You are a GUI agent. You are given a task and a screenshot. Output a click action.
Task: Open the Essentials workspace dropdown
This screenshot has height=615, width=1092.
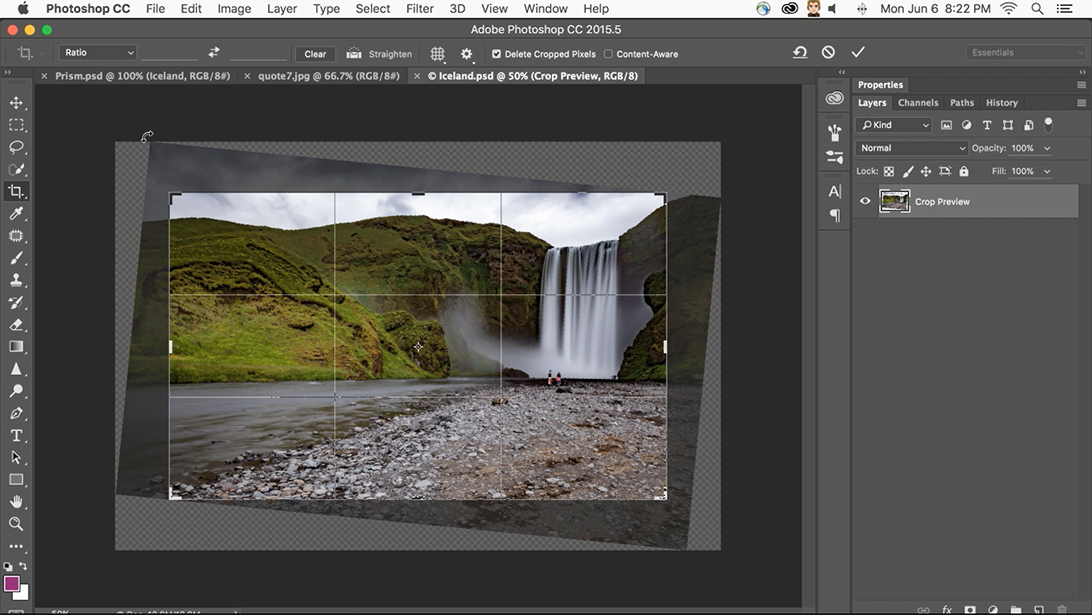coord(1025,53)
